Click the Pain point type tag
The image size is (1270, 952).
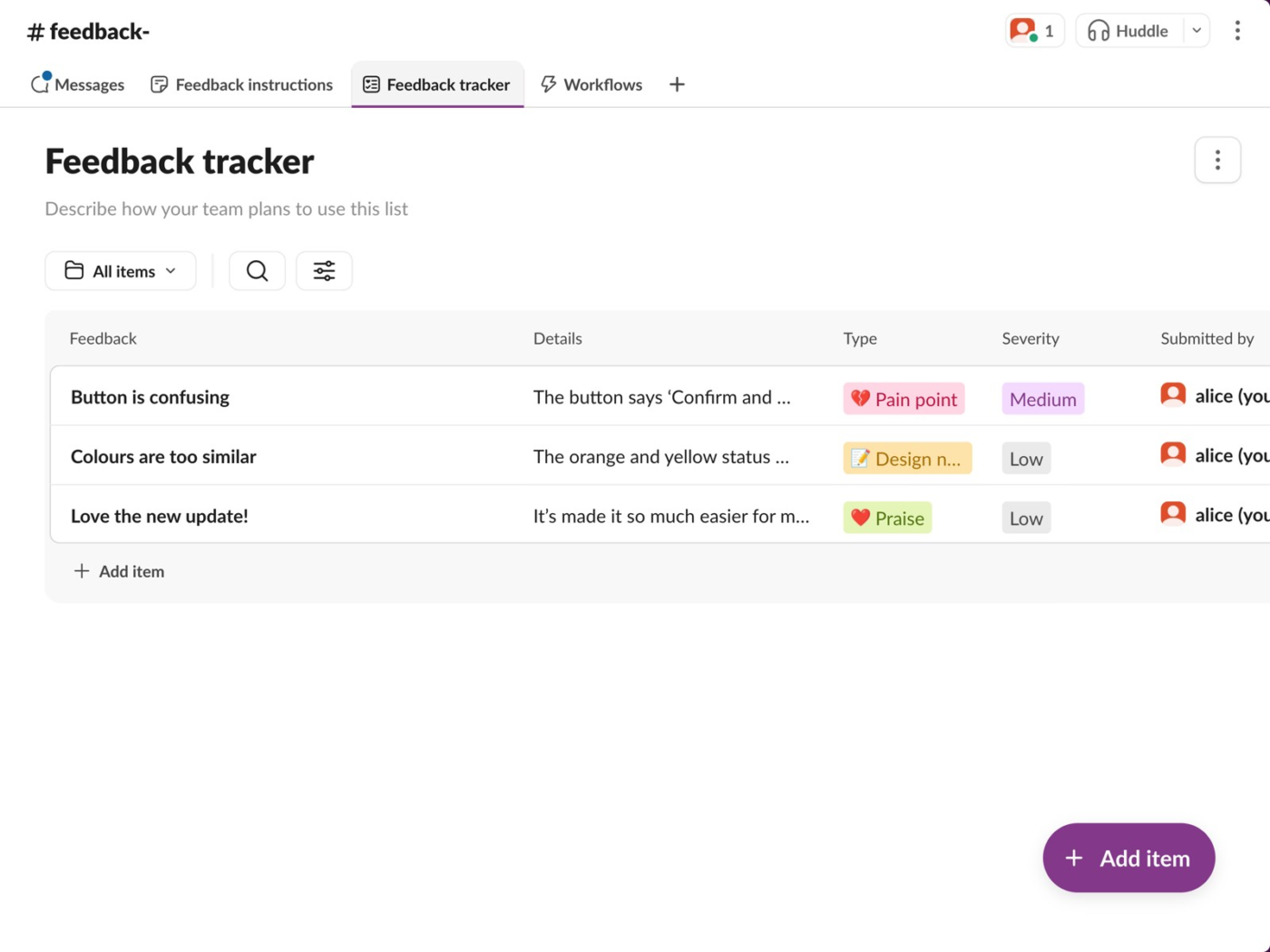(904, 399)
